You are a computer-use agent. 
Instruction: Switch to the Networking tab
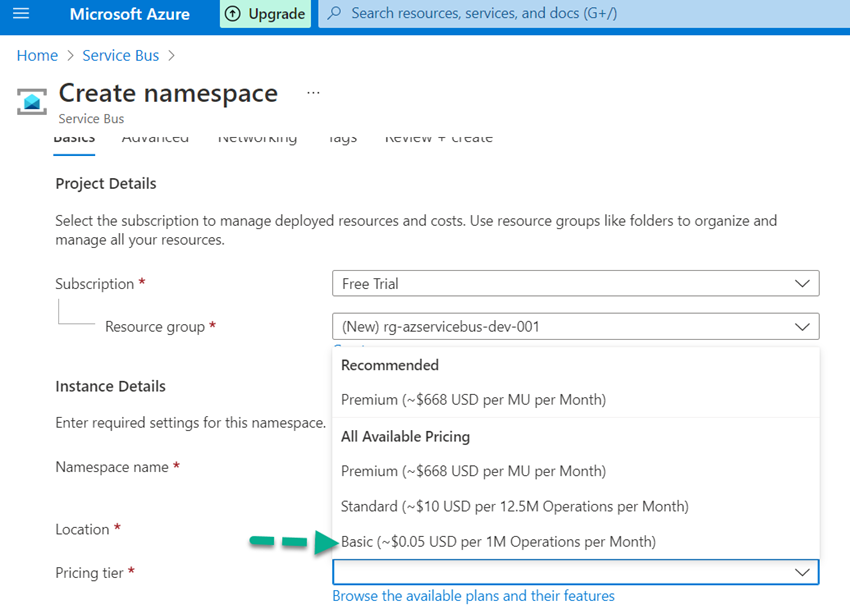(257, 137)
